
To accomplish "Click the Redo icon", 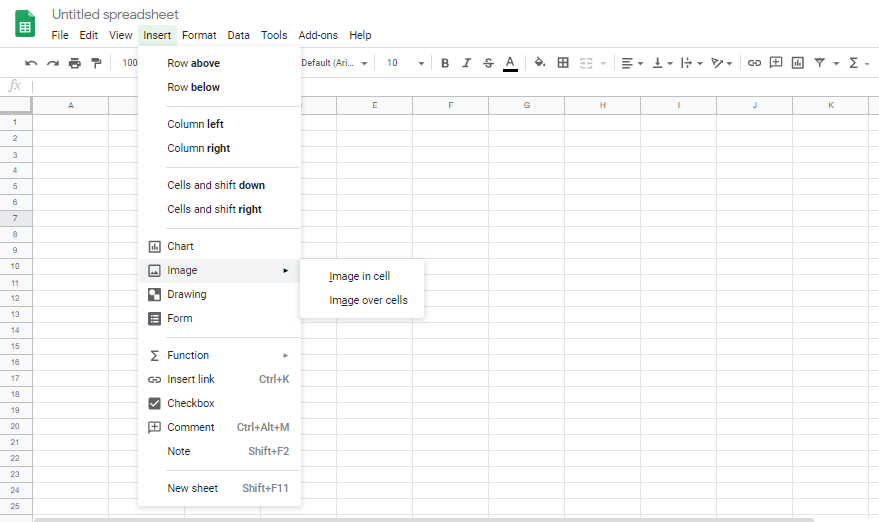I will point(53,63).
